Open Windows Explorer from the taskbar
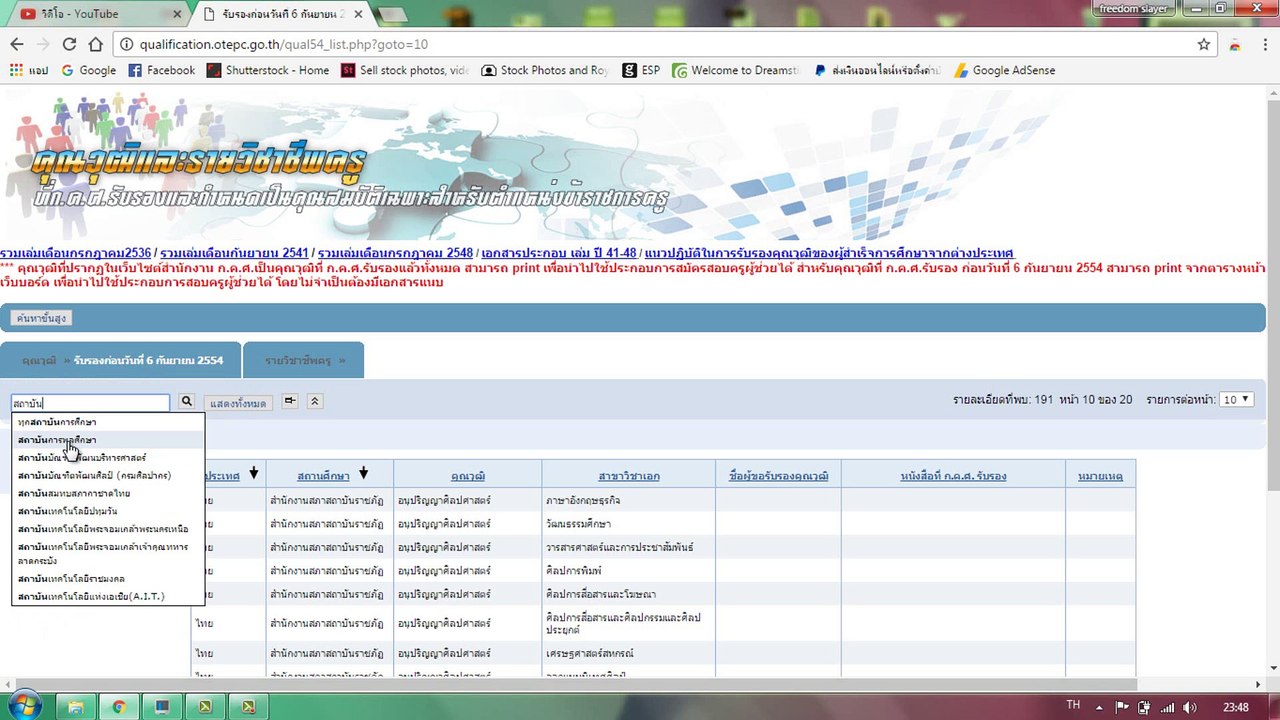 (x=76, y=707)
